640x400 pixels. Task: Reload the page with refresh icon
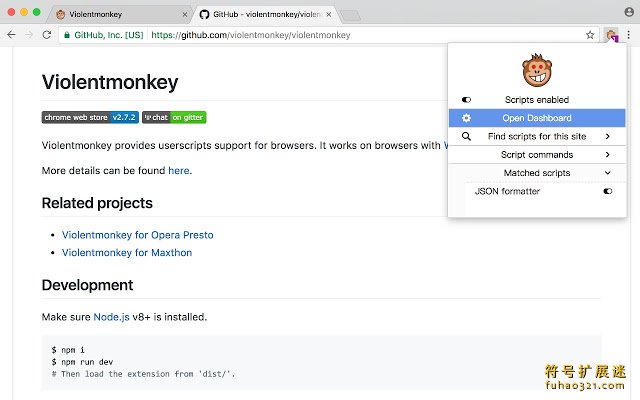point(47,35)
